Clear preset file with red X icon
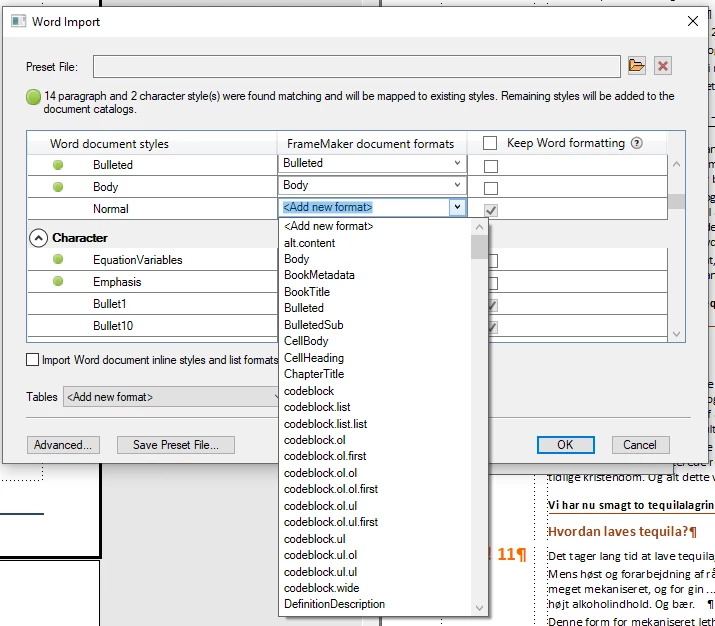The width and height of the screenshot is (715, 626). [663, 66]
